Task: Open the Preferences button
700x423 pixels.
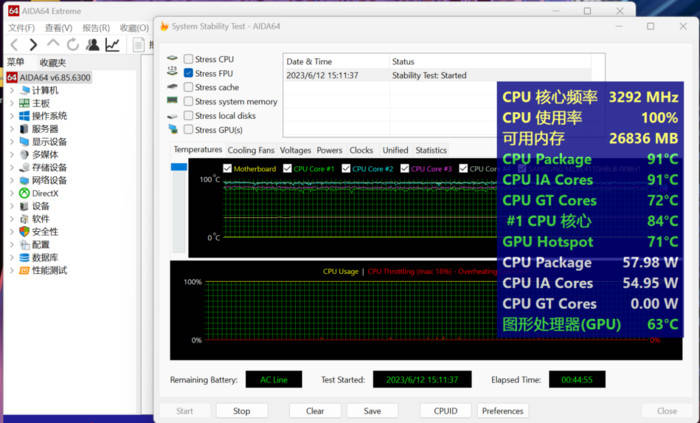Action: point(503,411)
